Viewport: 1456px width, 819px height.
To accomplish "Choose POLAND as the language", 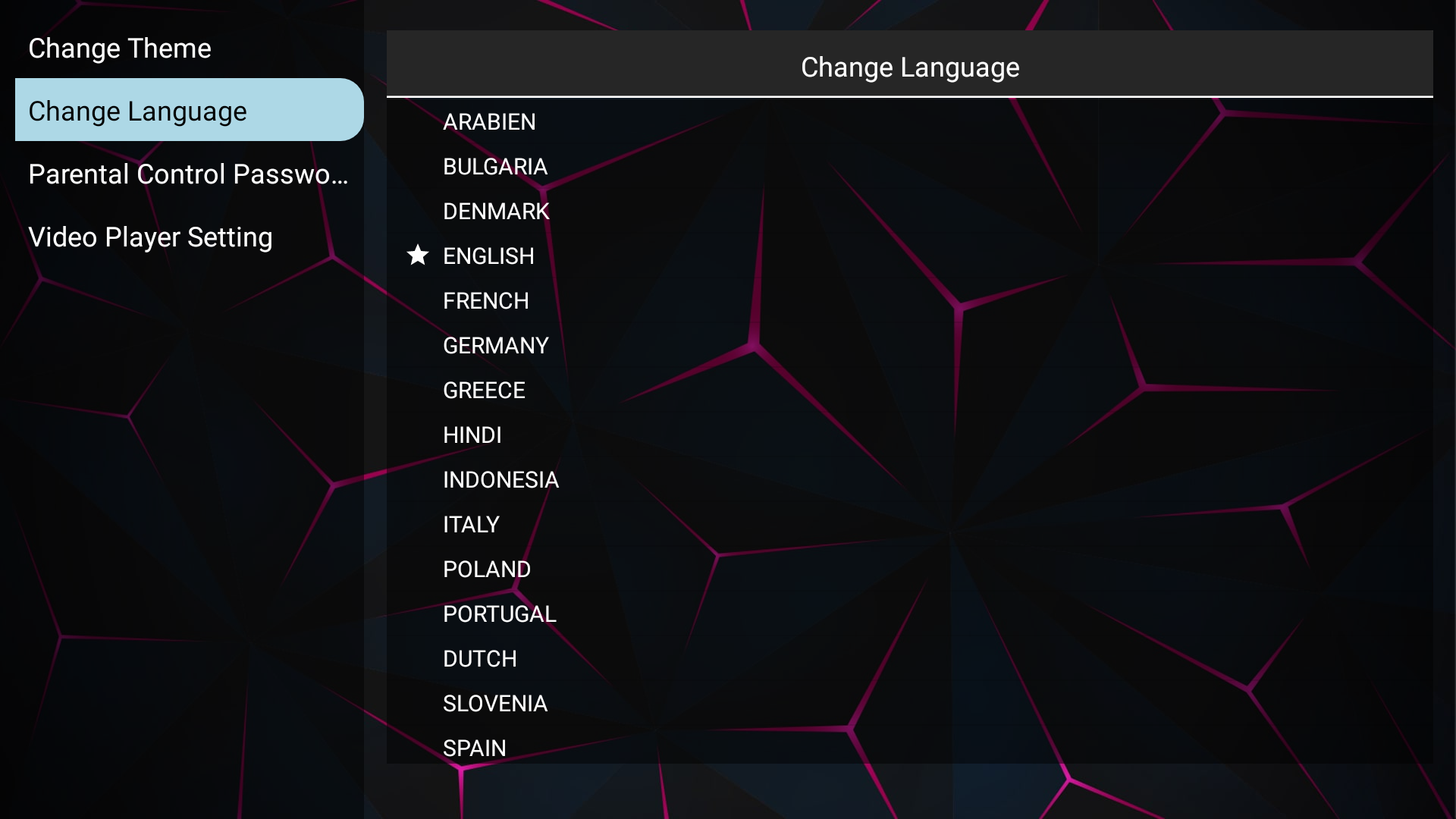I will (x=486, y=570).
